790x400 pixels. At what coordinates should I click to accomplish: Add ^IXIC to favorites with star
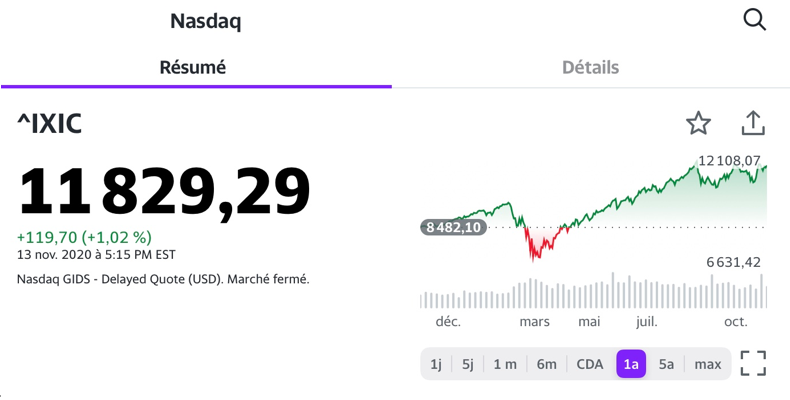tap(698, 123)
